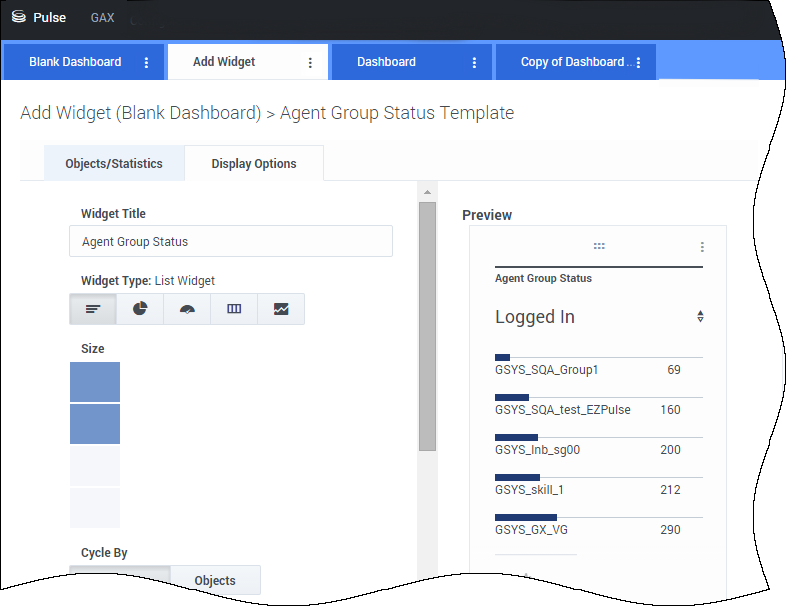Switch to the Objects/Statistics tab

(x=114, y=164)
